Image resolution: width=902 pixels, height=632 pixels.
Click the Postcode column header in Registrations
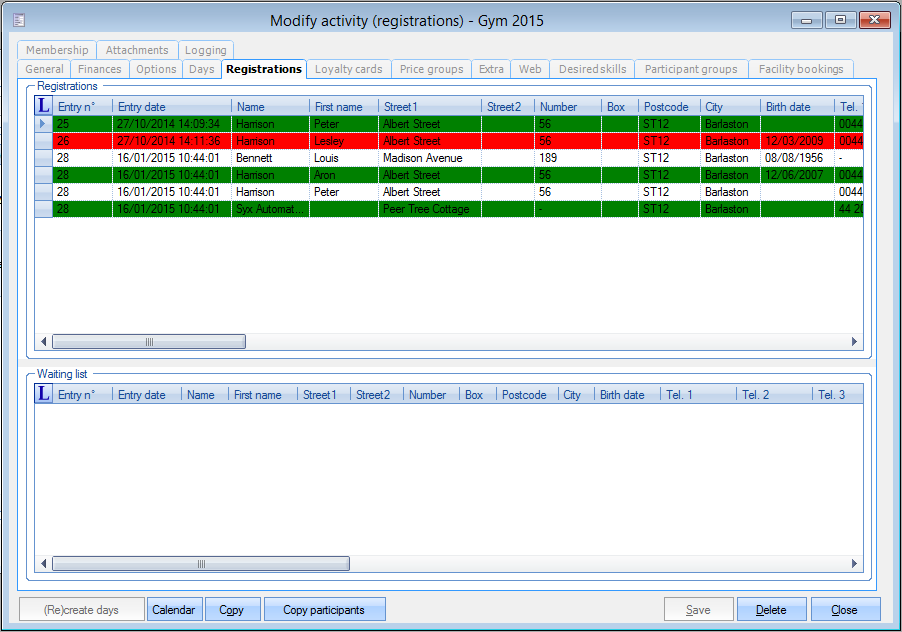(667, 107)
